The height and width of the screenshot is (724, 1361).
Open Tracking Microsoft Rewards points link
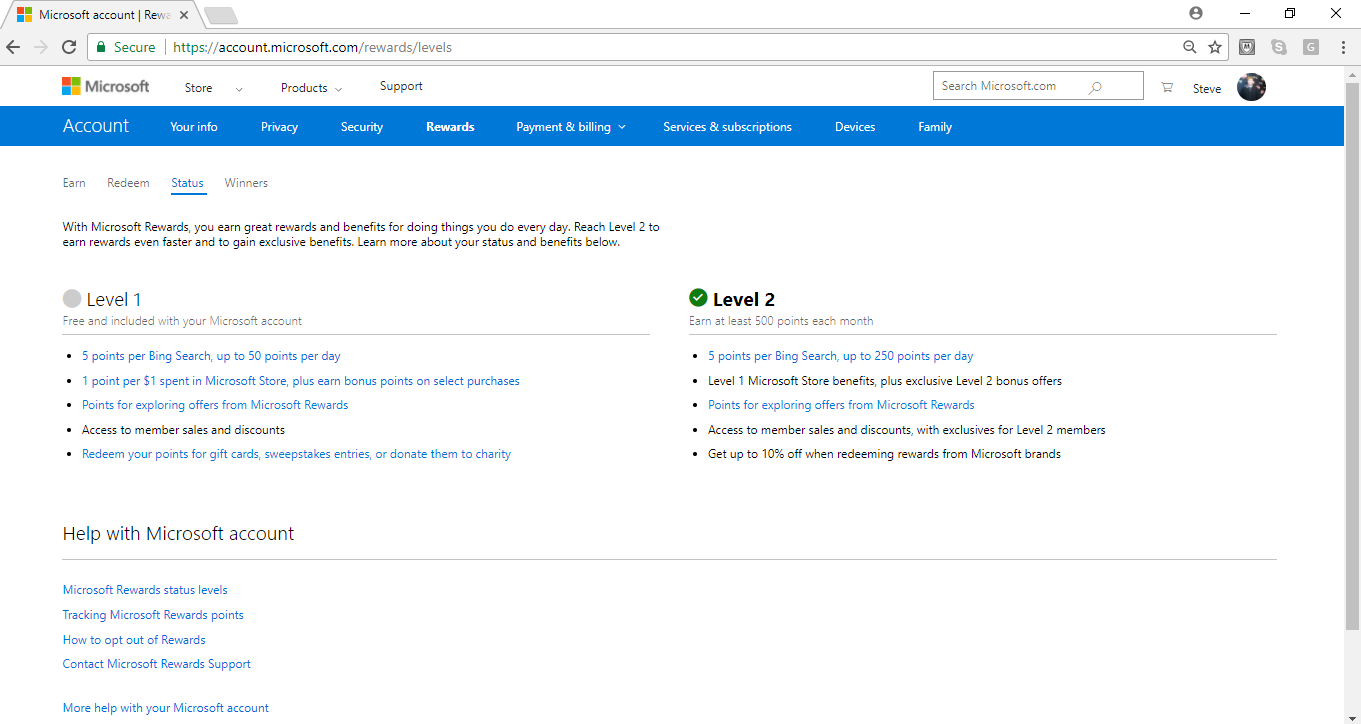pos(153,615)
